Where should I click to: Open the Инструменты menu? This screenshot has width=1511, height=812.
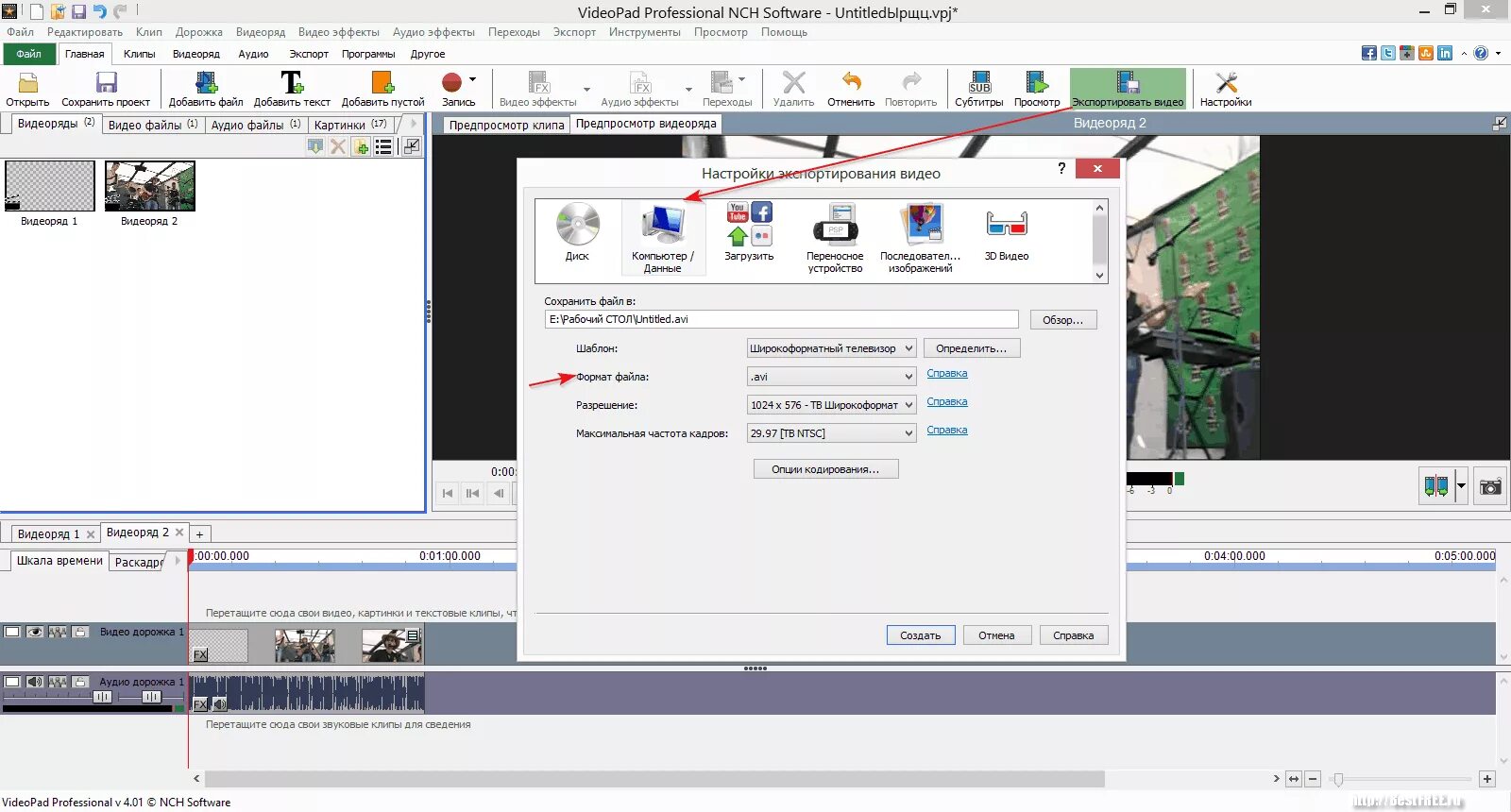point(645,32)
